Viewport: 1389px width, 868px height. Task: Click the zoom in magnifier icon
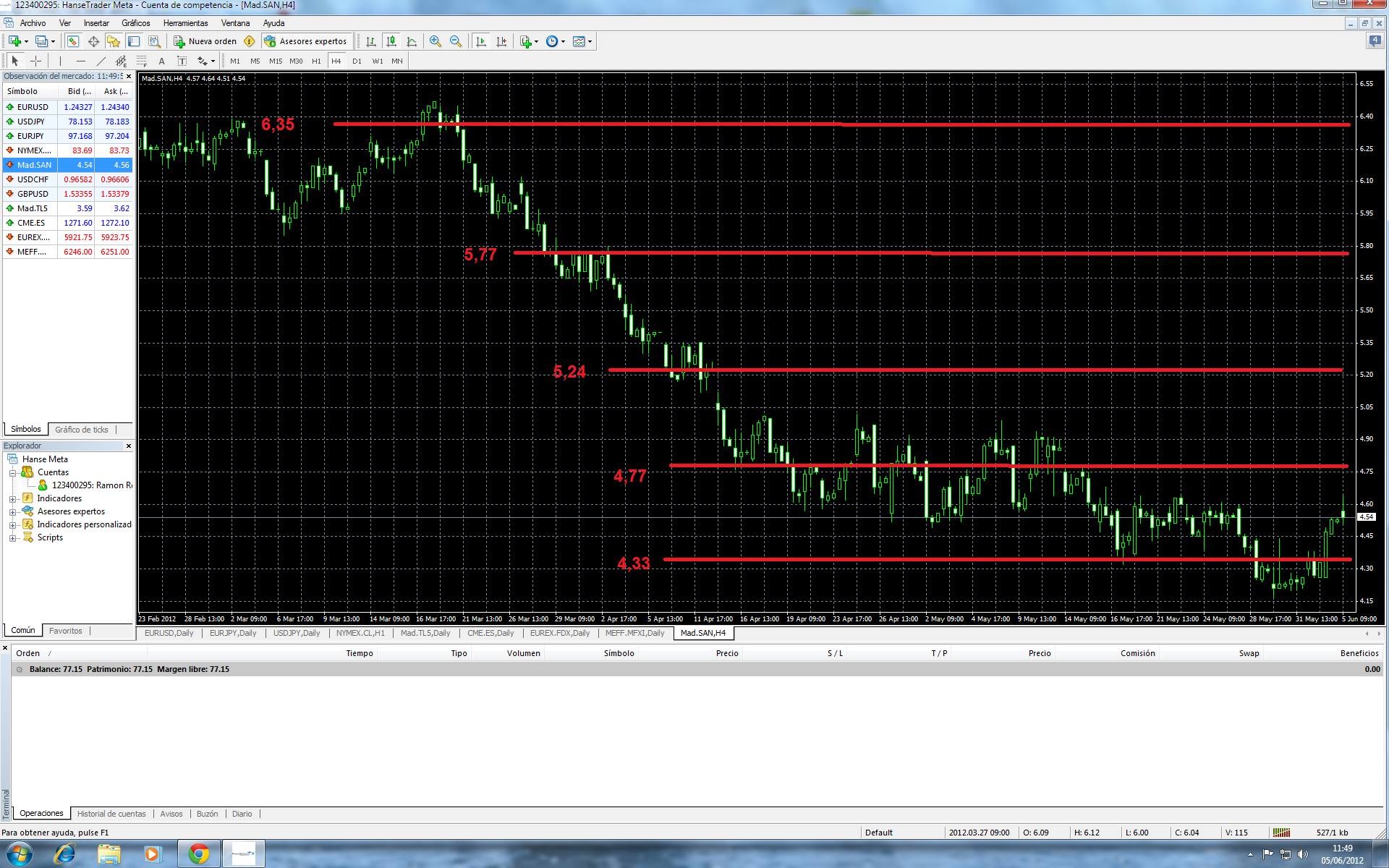pyautogui.click(x=435, y=41)
